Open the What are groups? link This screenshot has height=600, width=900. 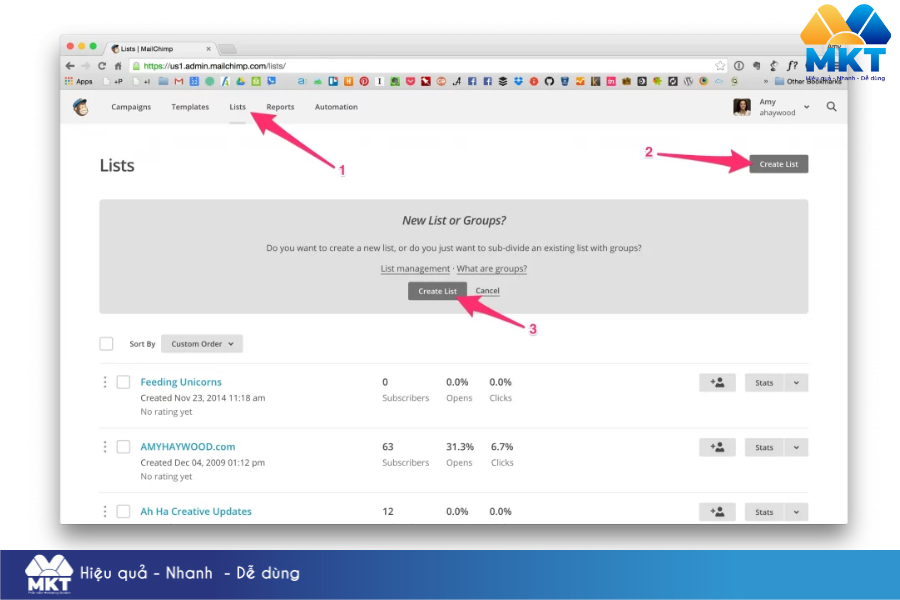(490, 268)
